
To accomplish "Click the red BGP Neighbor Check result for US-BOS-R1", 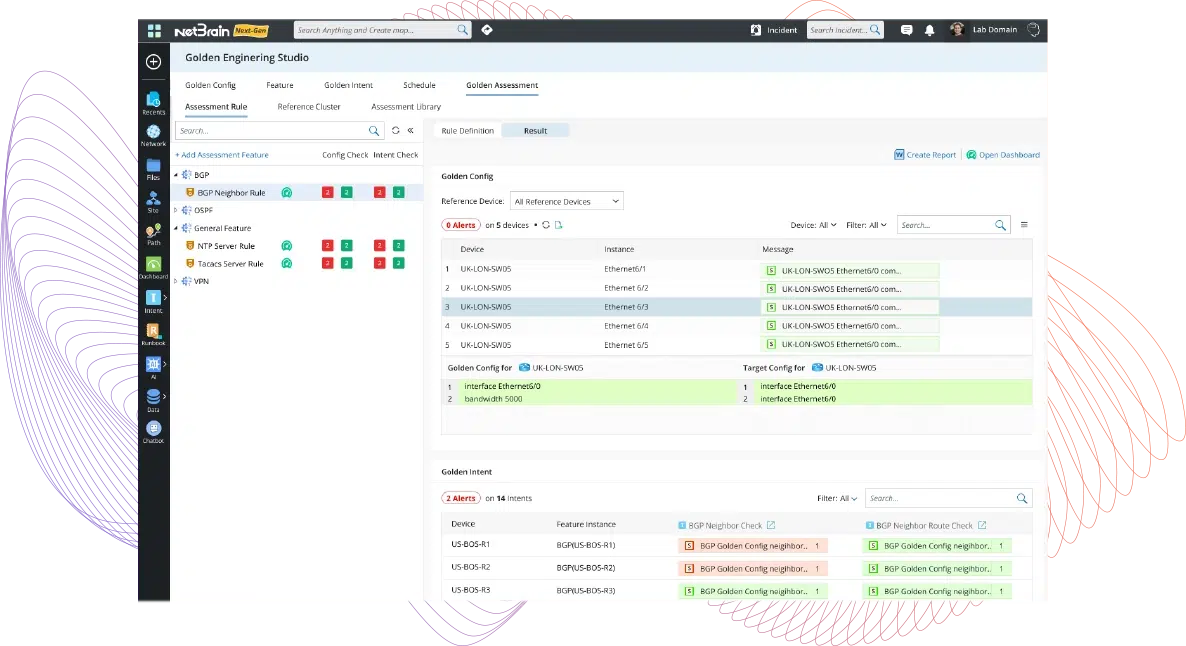I will [753, 545].
